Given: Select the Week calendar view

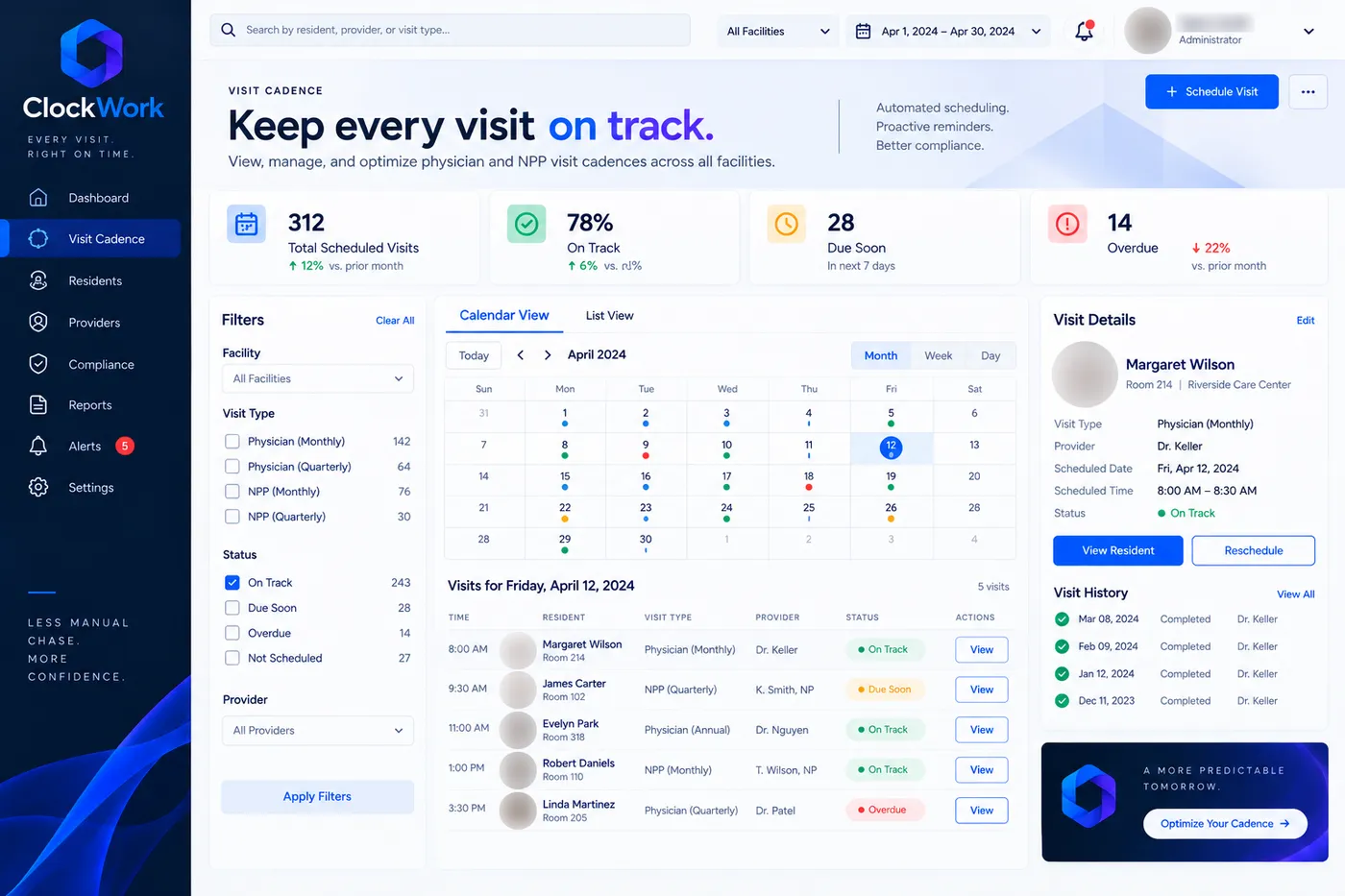Looking at the screenshot, I should [939, 355].
